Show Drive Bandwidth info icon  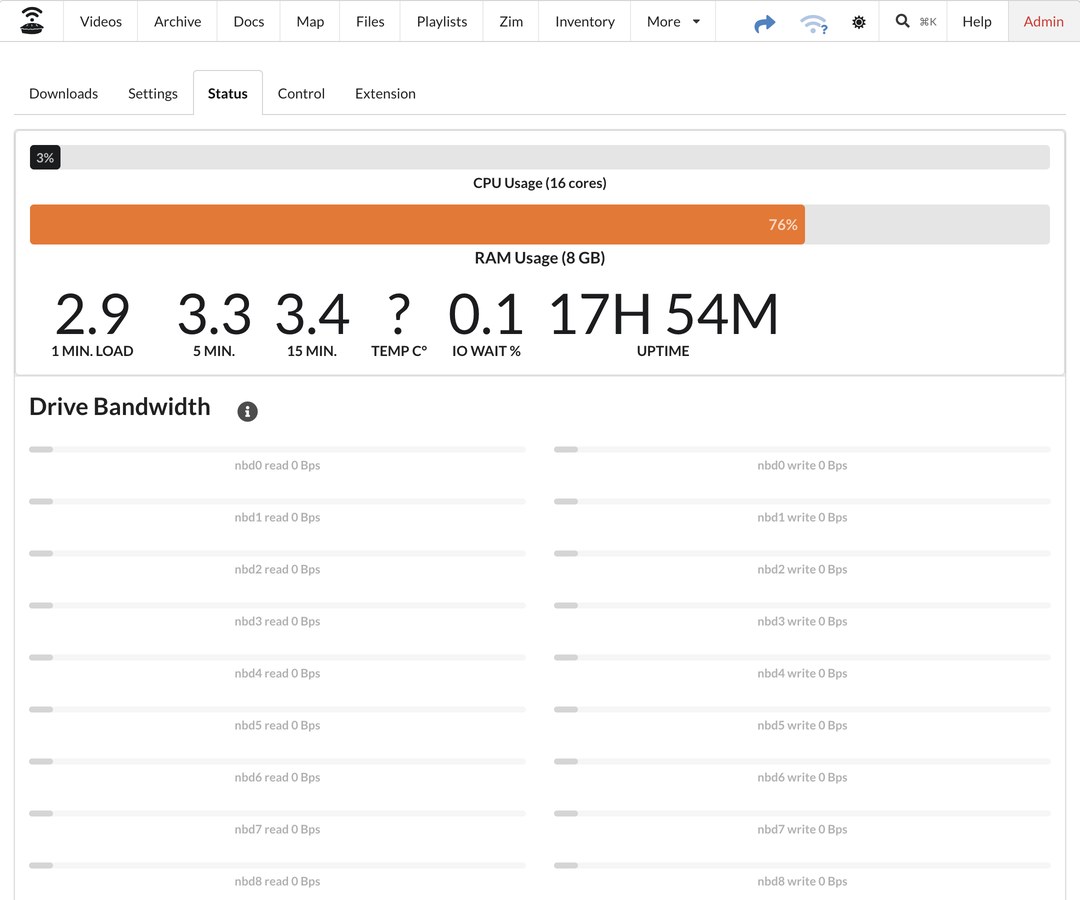[247, 411]
